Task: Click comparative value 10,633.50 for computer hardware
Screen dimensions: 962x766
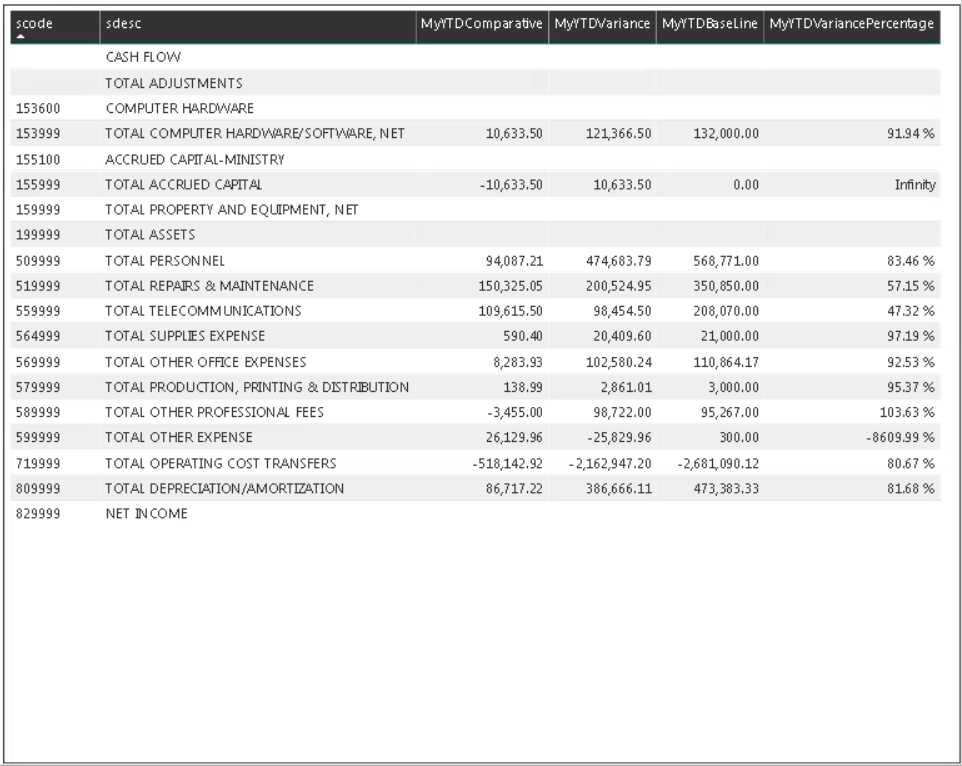Action: coord(514,134)
